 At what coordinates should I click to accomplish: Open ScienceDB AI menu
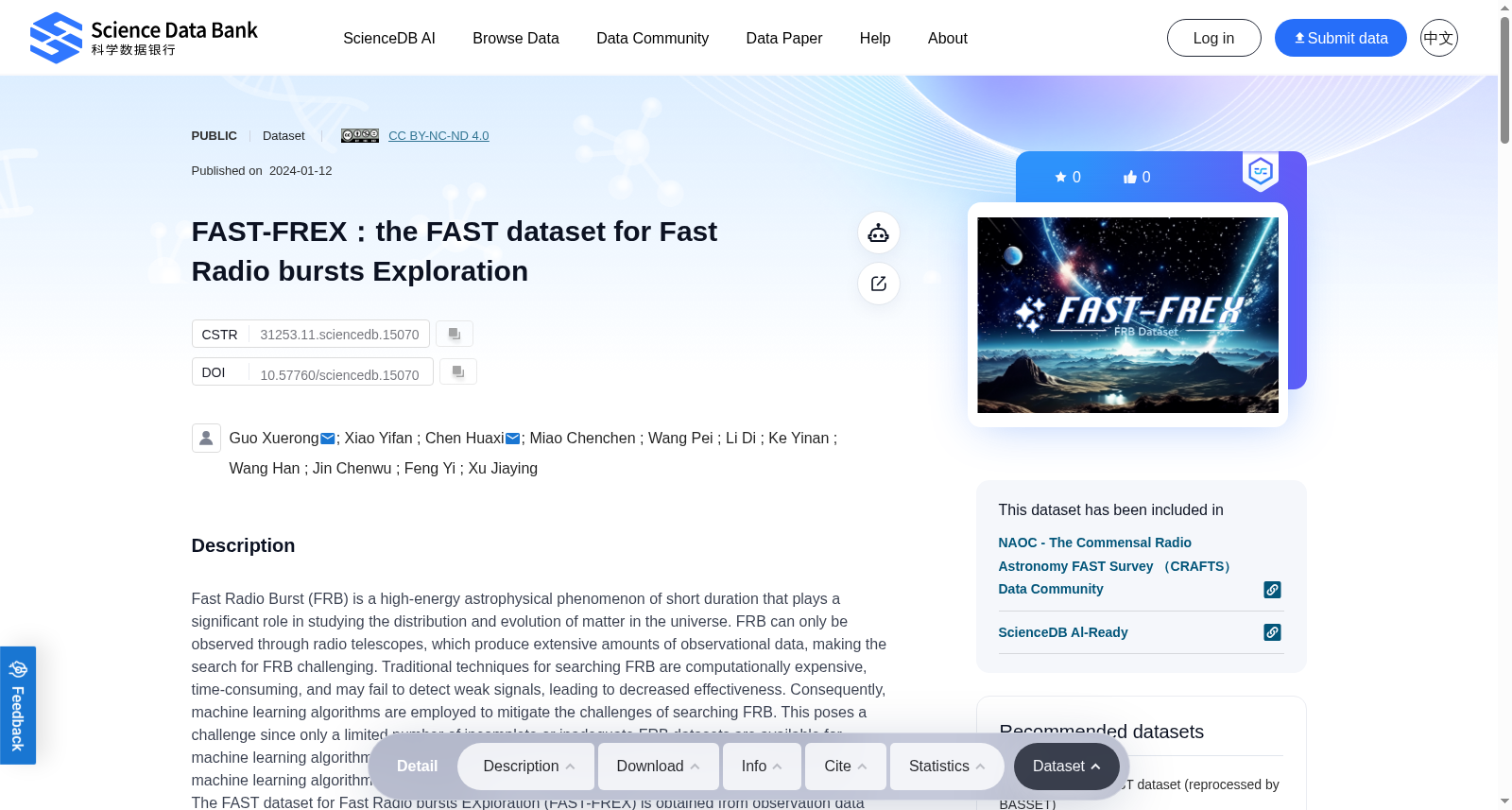pos(389,39)
